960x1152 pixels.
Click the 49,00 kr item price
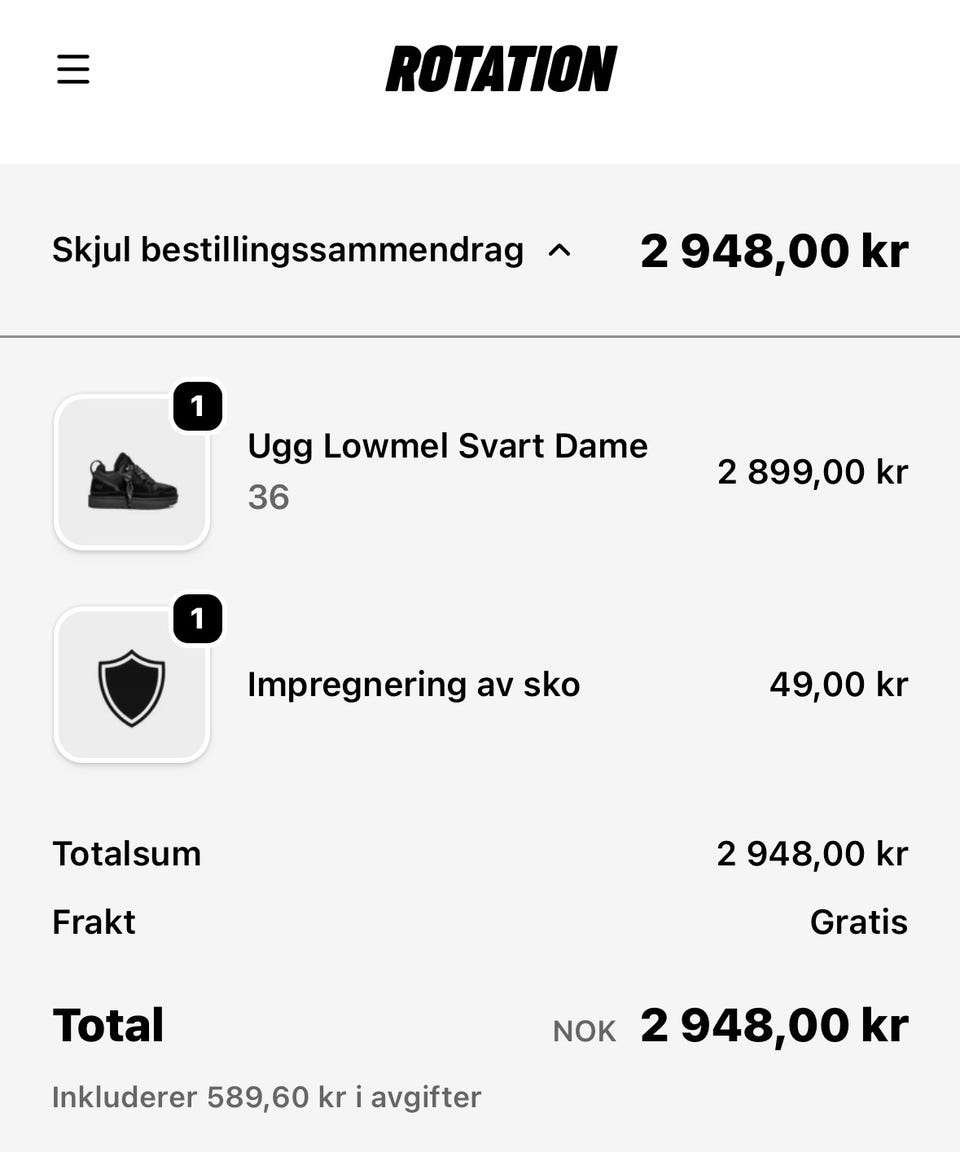(838, 685)
